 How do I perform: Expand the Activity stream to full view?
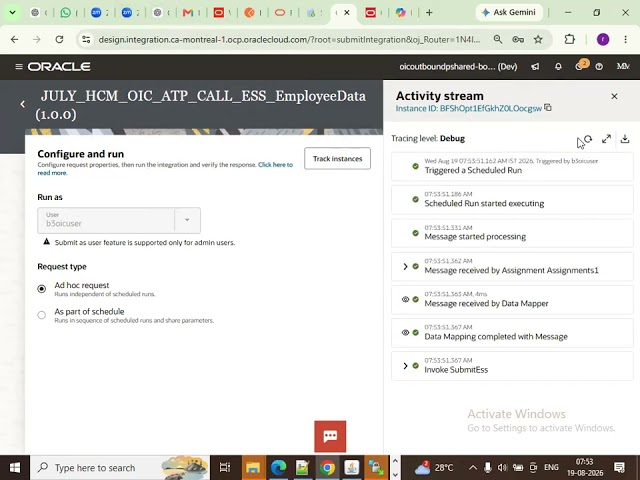pos(607,139)
